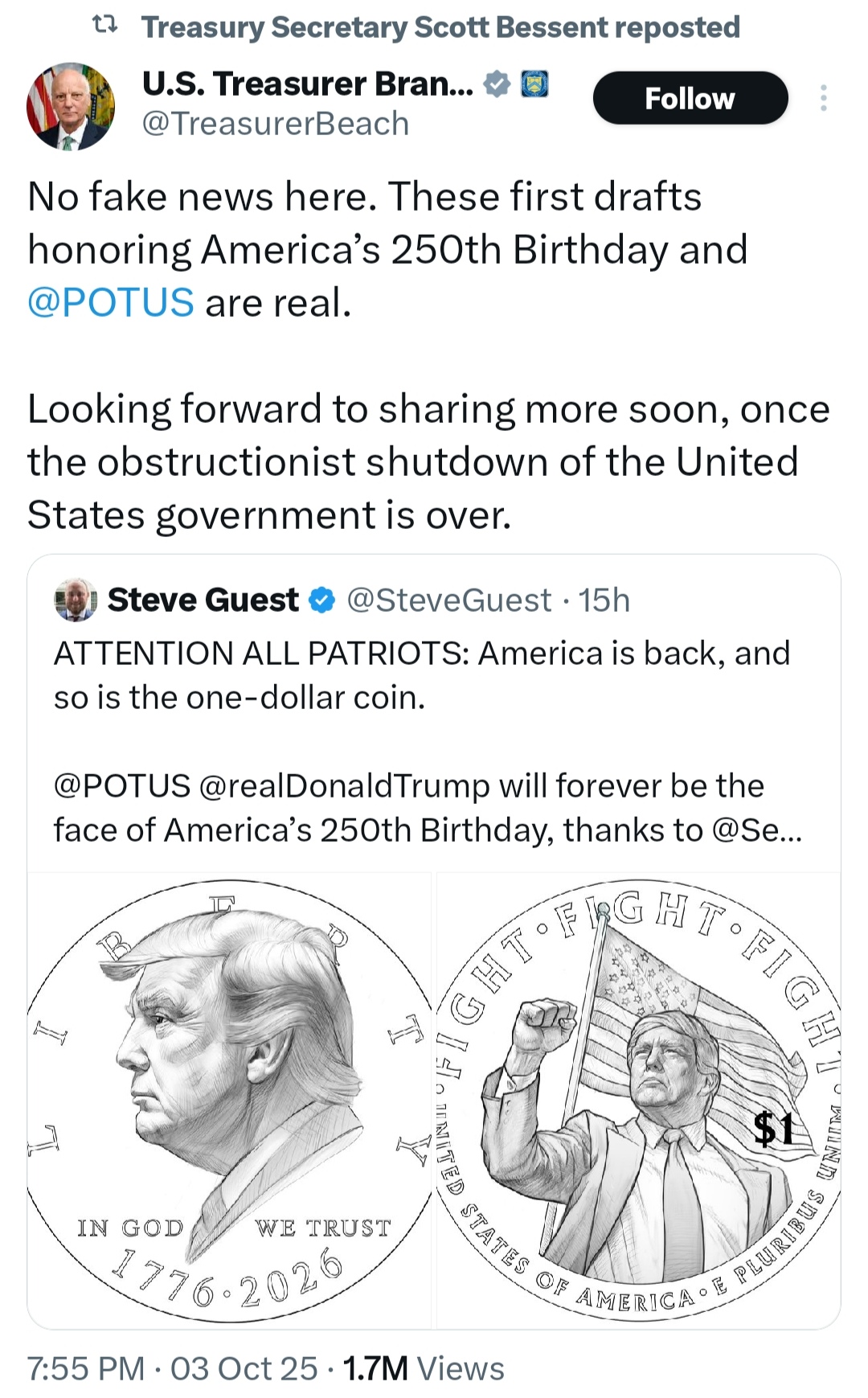Open Steve Guest's small profile avatar
The image size is (868, 1398).
(x=76, y=600)
